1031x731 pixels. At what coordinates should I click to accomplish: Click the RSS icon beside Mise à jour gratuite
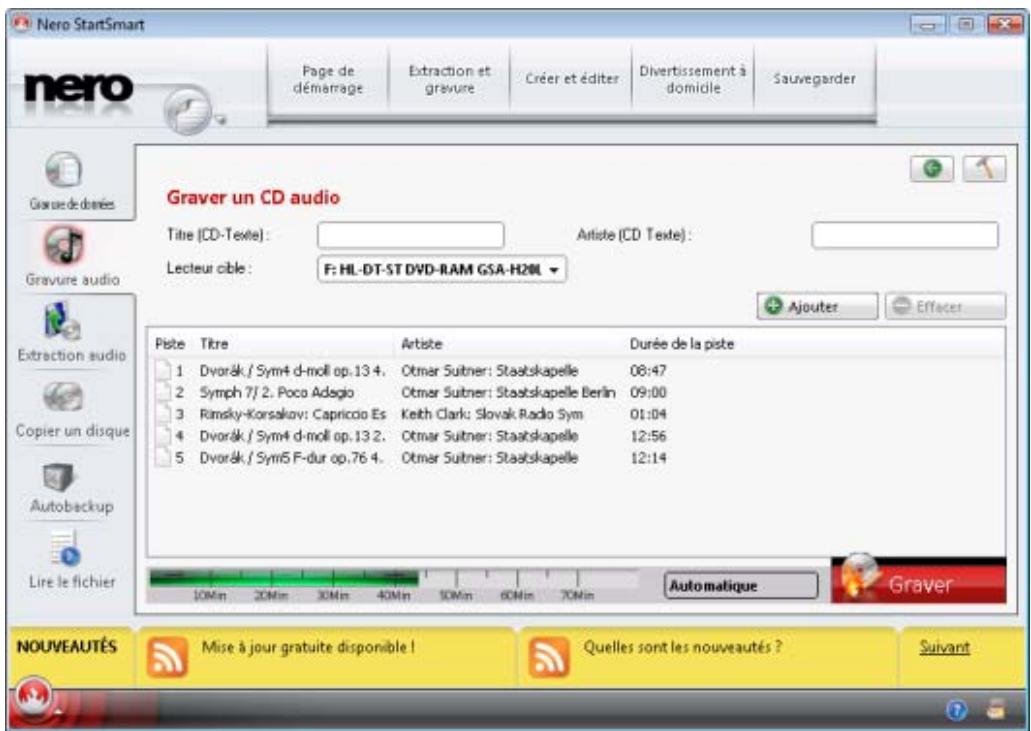(x=167, y=656)
